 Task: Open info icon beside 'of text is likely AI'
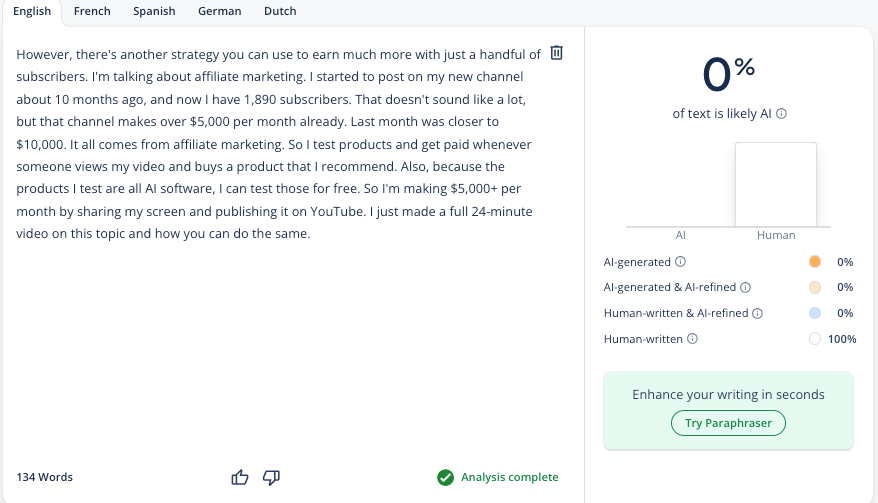[782, 114]
